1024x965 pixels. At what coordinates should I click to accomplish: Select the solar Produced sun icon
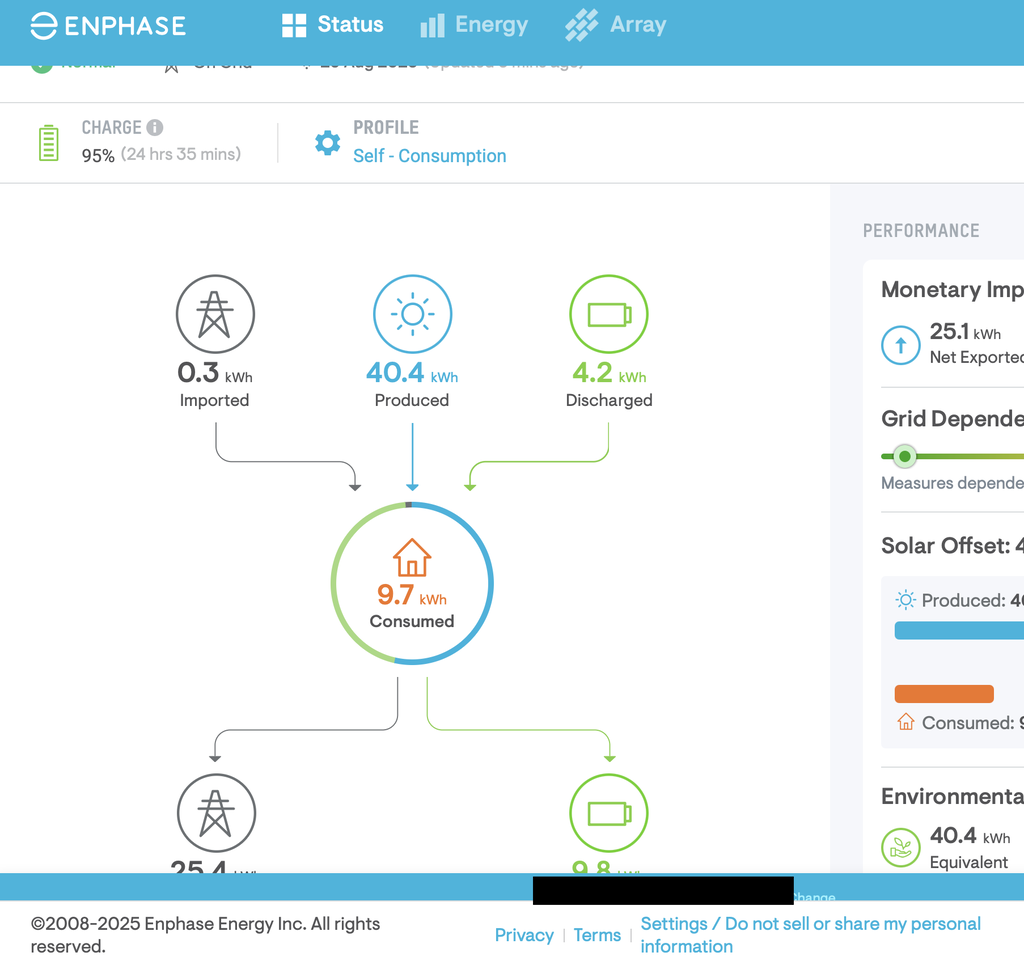(x=412, y=314)
